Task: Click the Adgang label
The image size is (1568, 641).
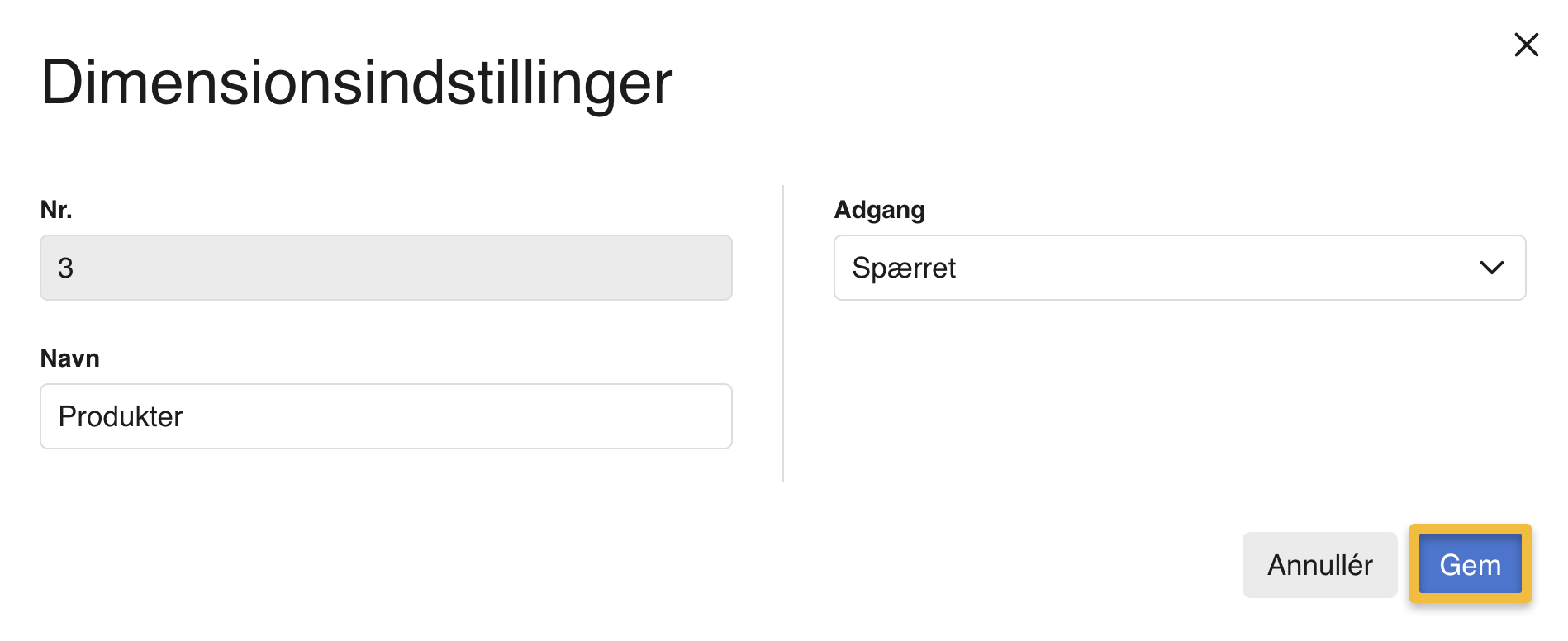Action: pyautogui.click(x=879, y=209)
